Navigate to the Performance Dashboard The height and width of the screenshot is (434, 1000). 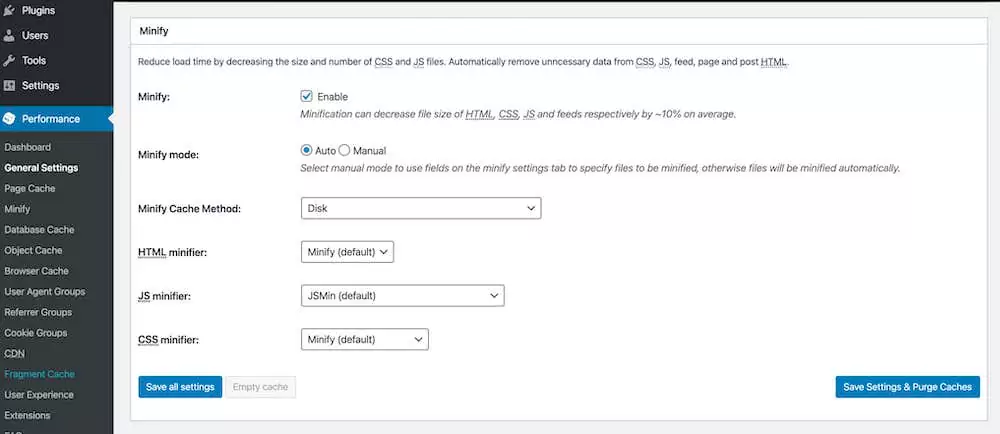click(x=27, y=147)
